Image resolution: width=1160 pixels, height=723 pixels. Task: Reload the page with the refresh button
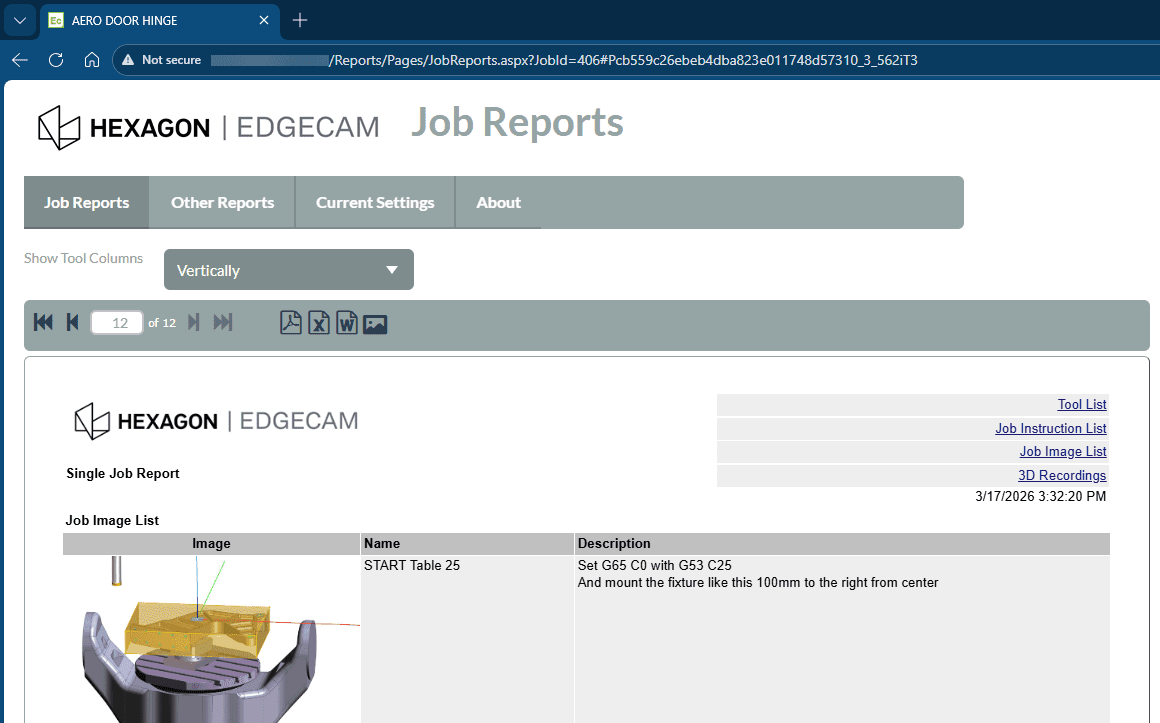tap(56, 60)
